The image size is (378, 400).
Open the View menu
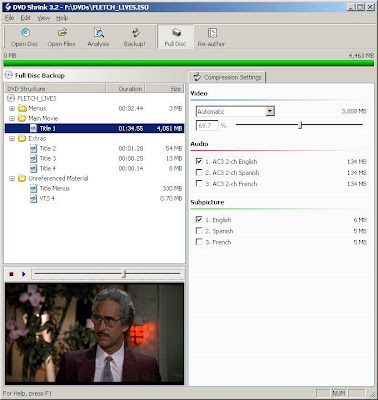pyautogui.click(x=43, y=18)
